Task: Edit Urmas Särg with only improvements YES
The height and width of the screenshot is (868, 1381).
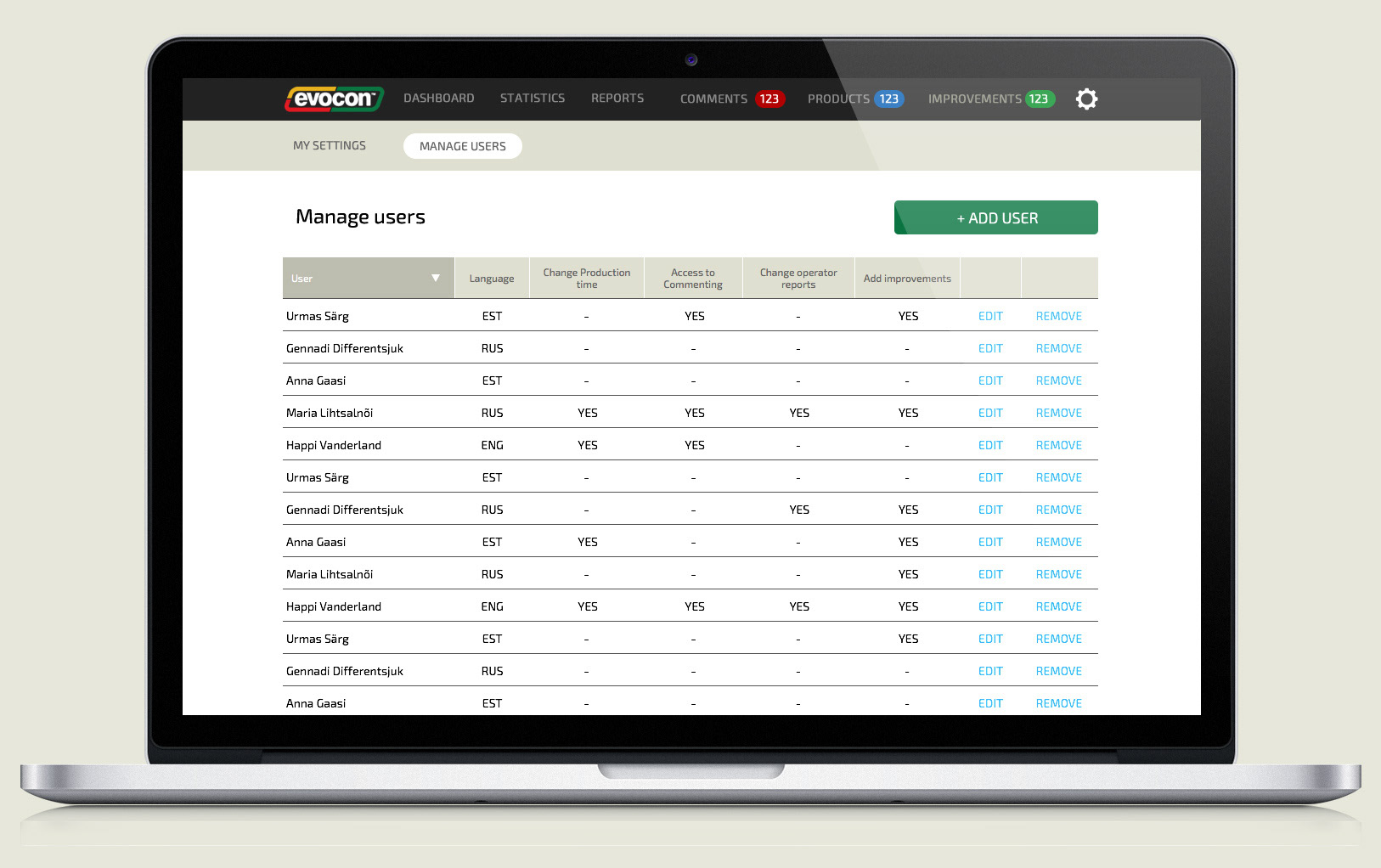Action: tap(990, 639)
